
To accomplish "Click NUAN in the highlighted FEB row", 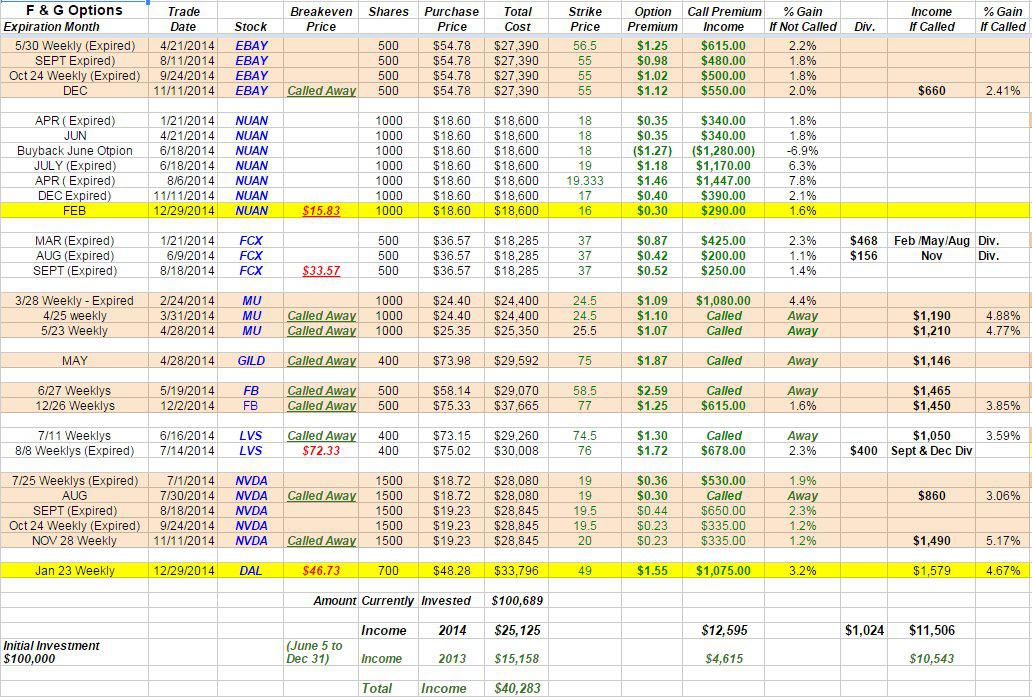I will click(x=251, y=211).
